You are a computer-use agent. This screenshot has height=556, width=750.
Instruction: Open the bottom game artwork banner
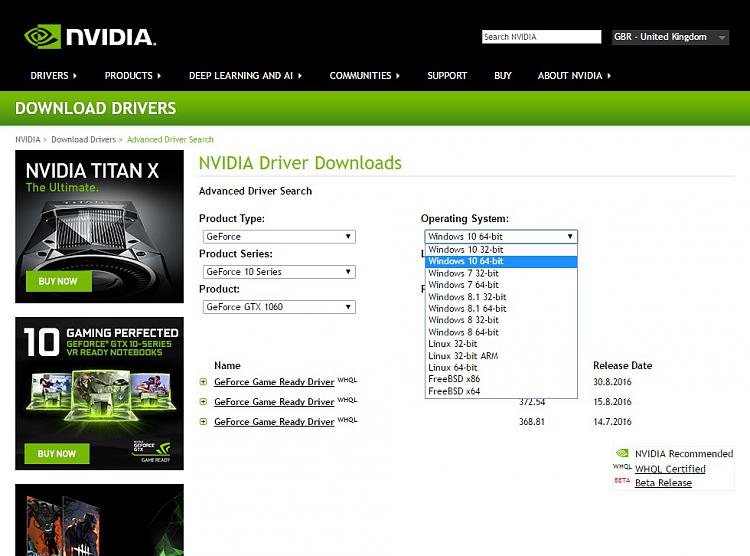coord(99,520)
